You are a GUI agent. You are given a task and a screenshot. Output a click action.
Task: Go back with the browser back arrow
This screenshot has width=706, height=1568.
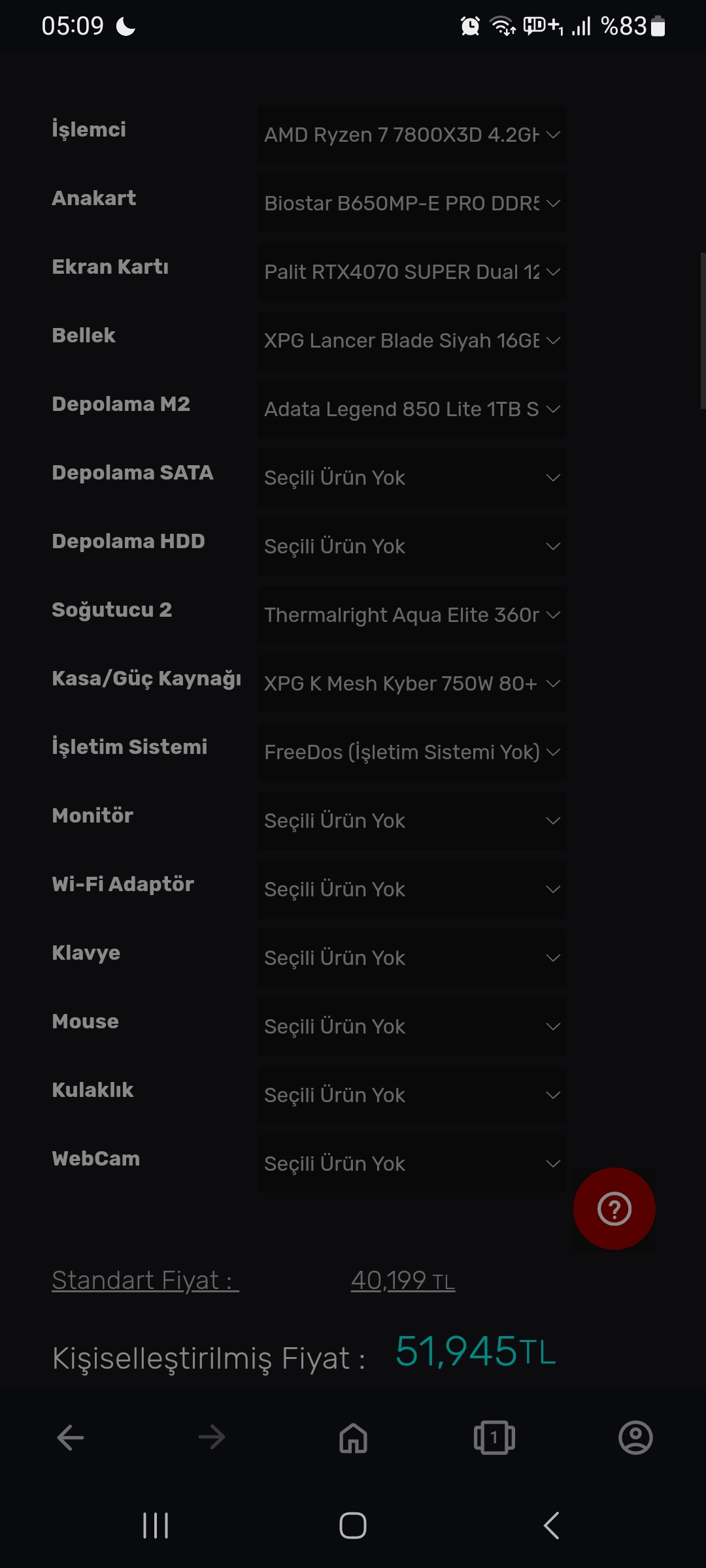pos(71,1437)
